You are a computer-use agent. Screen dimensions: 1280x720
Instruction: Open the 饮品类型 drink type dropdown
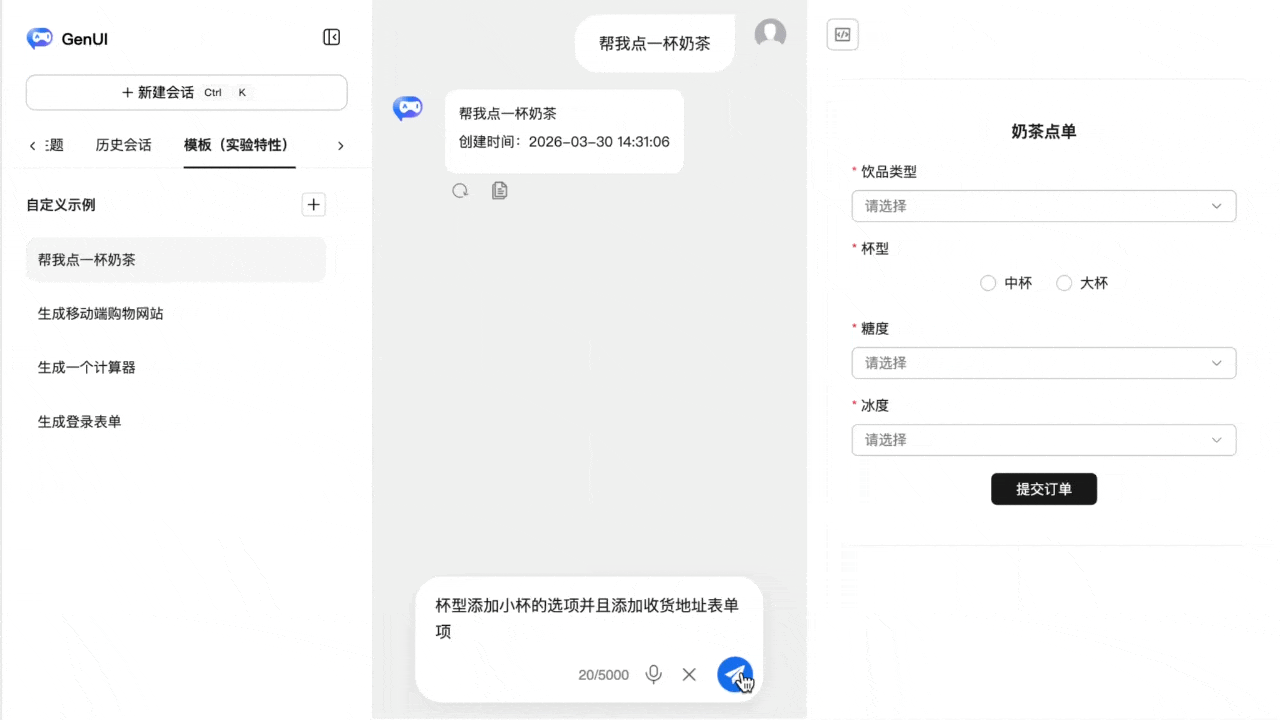tap(1044, 205)
